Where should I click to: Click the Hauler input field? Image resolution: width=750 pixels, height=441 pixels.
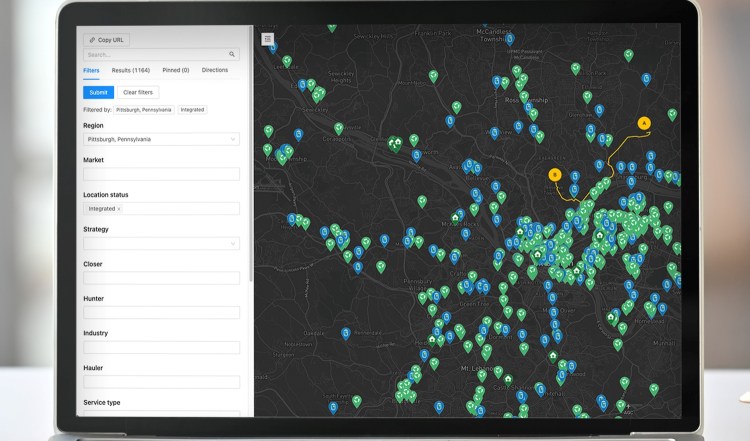point(161,382)
